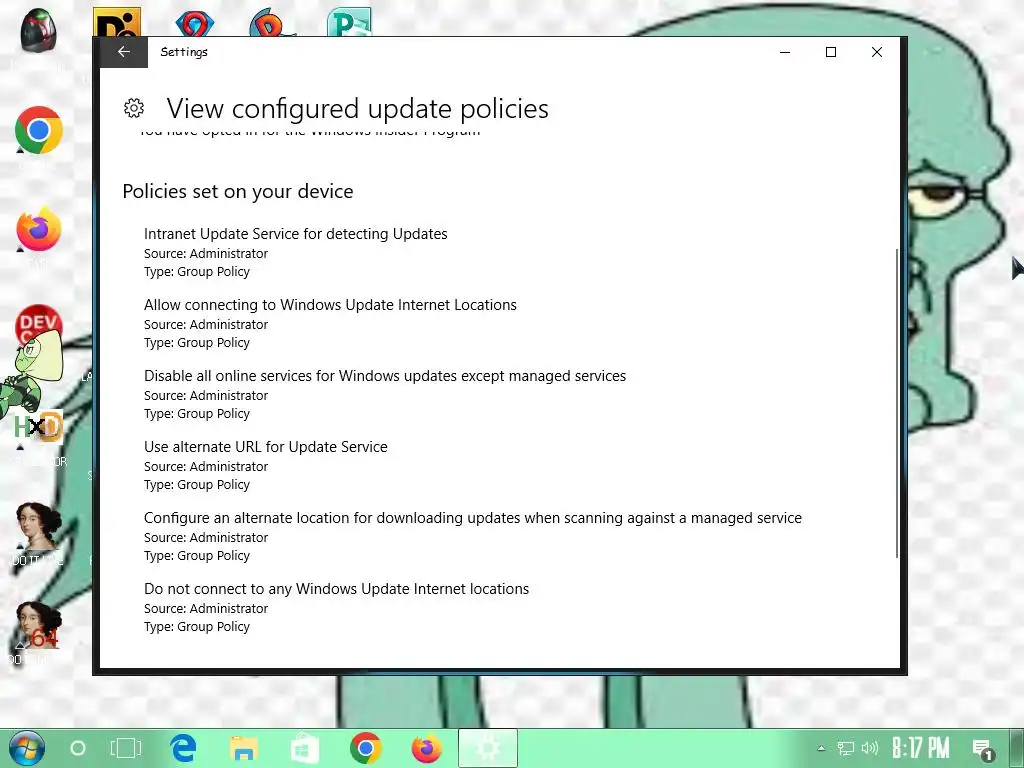Open Microsoft Store from the taskbar
This screenshot has height=768, width=1024.
[305, 748]
